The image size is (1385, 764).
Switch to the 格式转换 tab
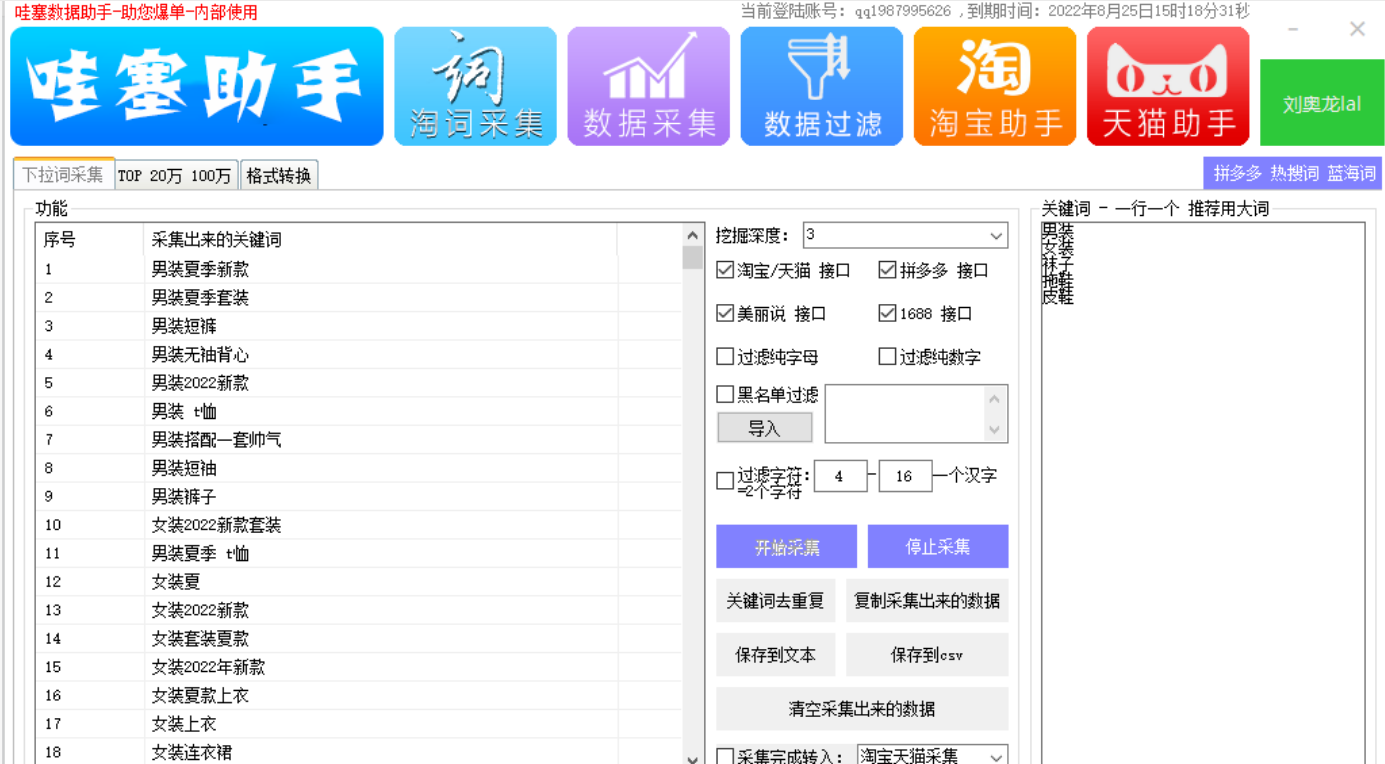click(x=279, y=174)
